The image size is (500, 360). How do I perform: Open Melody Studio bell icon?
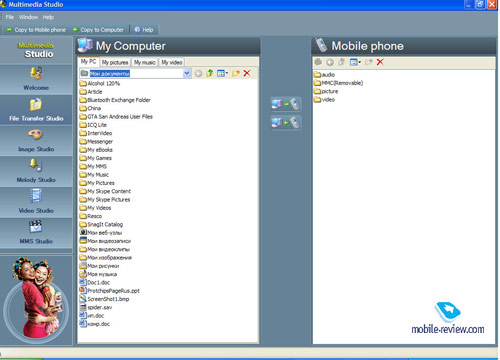pyautogui.click(x=35, y=165)
